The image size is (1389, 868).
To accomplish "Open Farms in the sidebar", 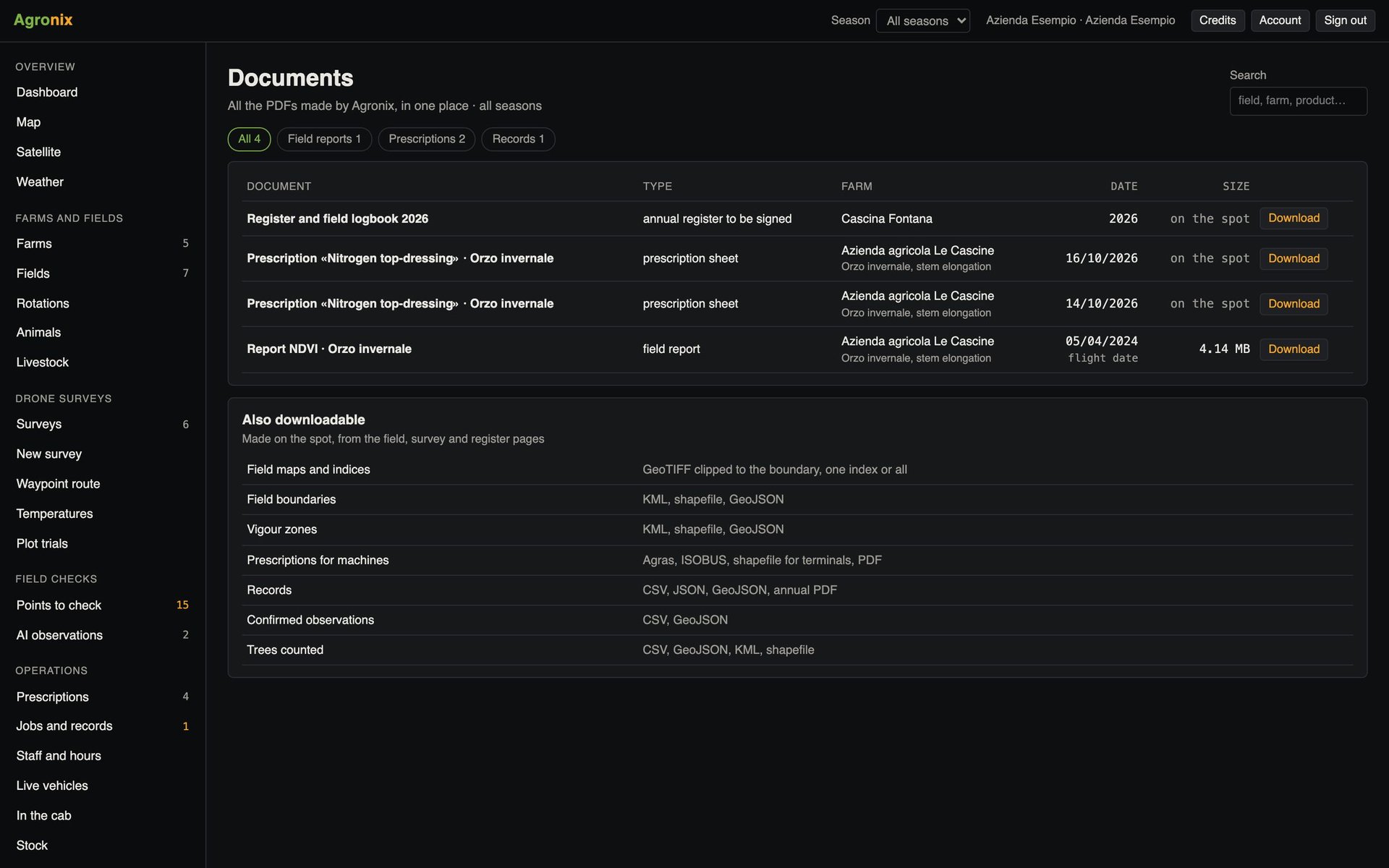I will pyautogui.click(x=103, y=244).
